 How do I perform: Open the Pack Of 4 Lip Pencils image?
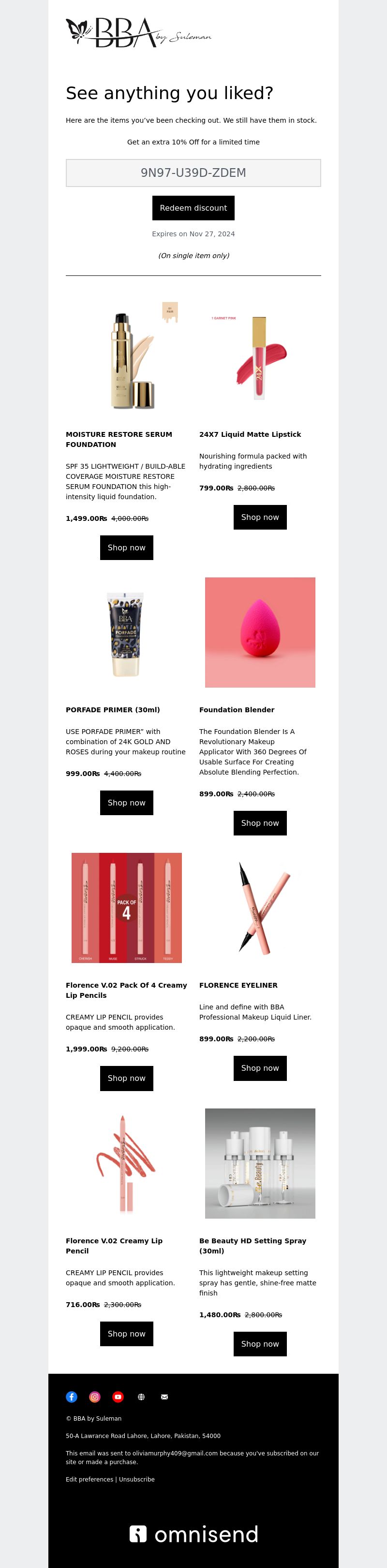[127, 907]
